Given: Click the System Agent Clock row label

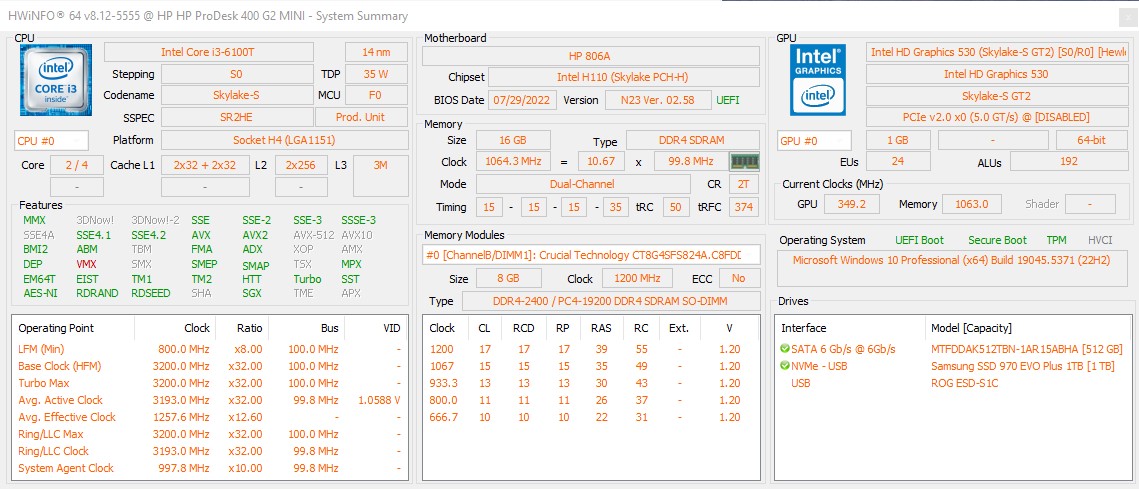Looking at the screenshot, I should pyautogui.click(x=66, y=468).
